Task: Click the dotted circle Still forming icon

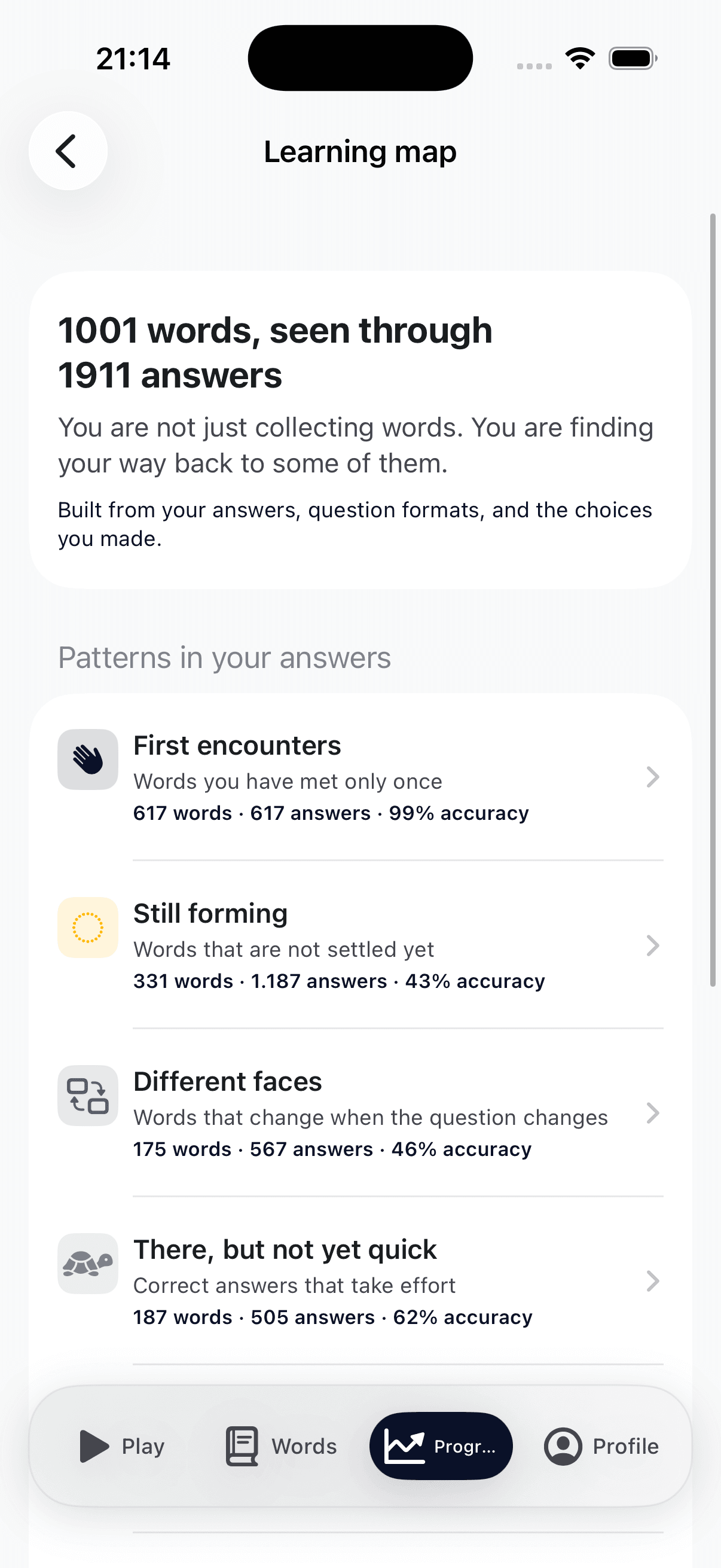Action: 88,927
